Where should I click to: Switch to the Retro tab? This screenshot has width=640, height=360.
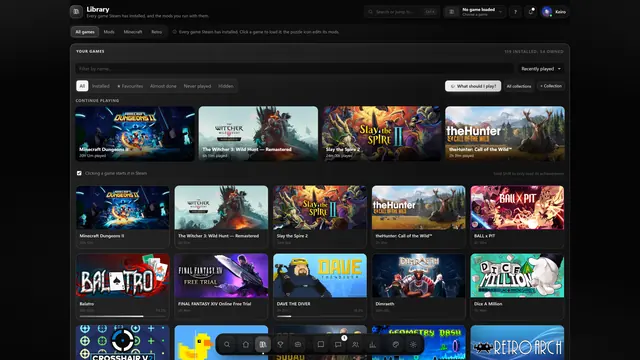[156, 32]
